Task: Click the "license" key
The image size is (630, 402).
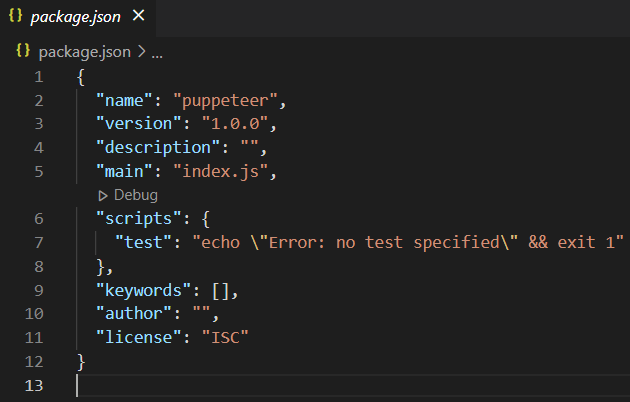Action: point(139,337)
